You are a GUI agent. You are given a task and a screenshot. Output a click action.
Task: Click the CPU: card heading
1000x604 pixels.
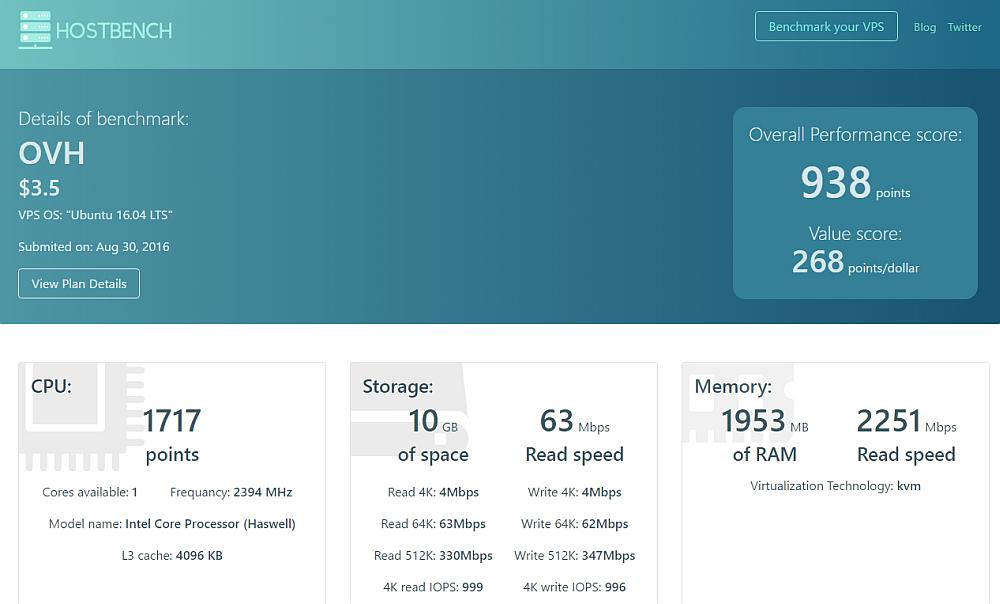click(x=52, y=387)
